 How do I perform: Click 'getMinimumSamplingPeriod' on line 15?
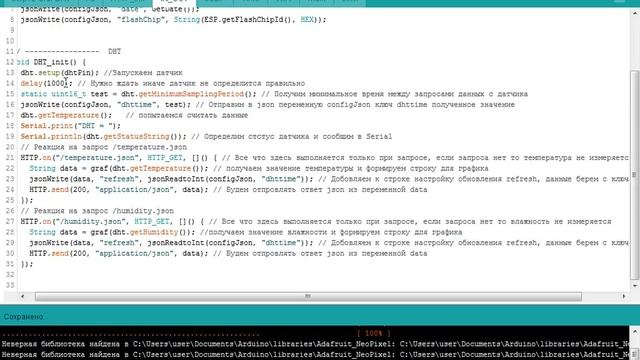pos(191,94)
